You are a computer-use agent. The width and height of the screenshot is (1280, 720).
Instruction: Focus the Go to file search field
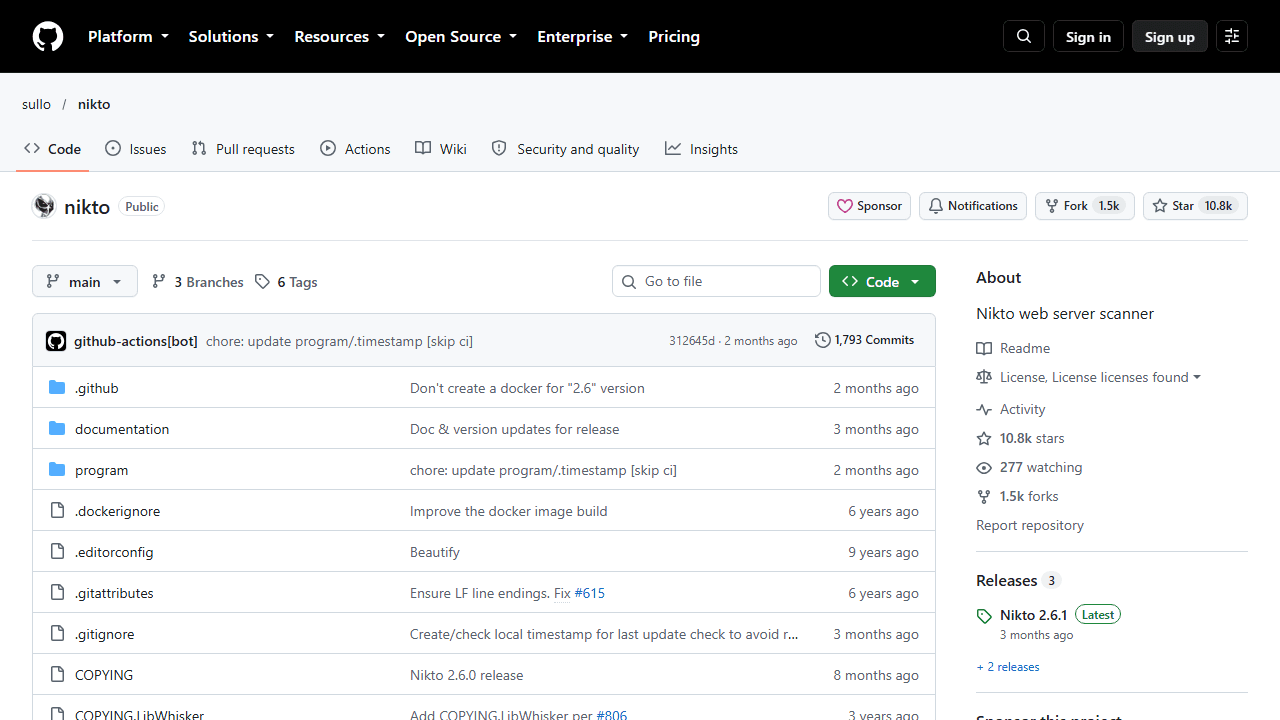pos(716,281)
